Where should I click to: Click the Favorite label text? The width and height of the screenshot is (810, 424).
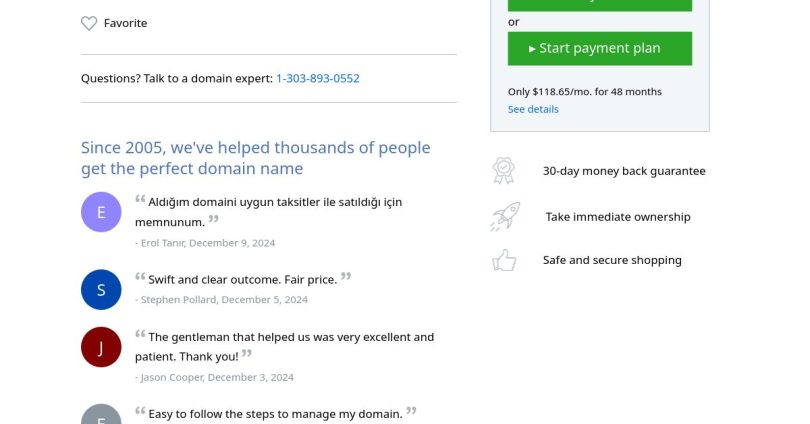pyautogui.click(x=126, y=23)
